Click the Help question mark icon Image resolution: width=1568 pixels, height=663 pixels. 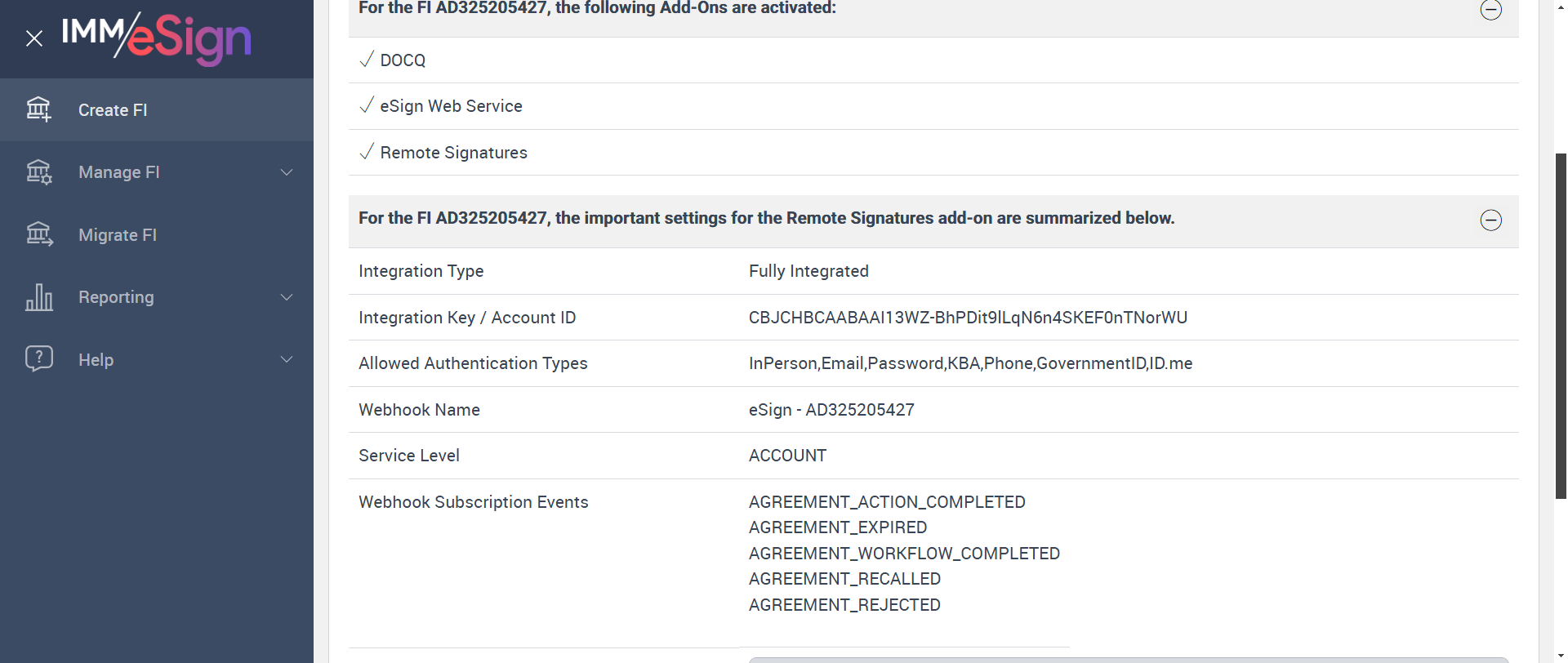tap(38, 359)
